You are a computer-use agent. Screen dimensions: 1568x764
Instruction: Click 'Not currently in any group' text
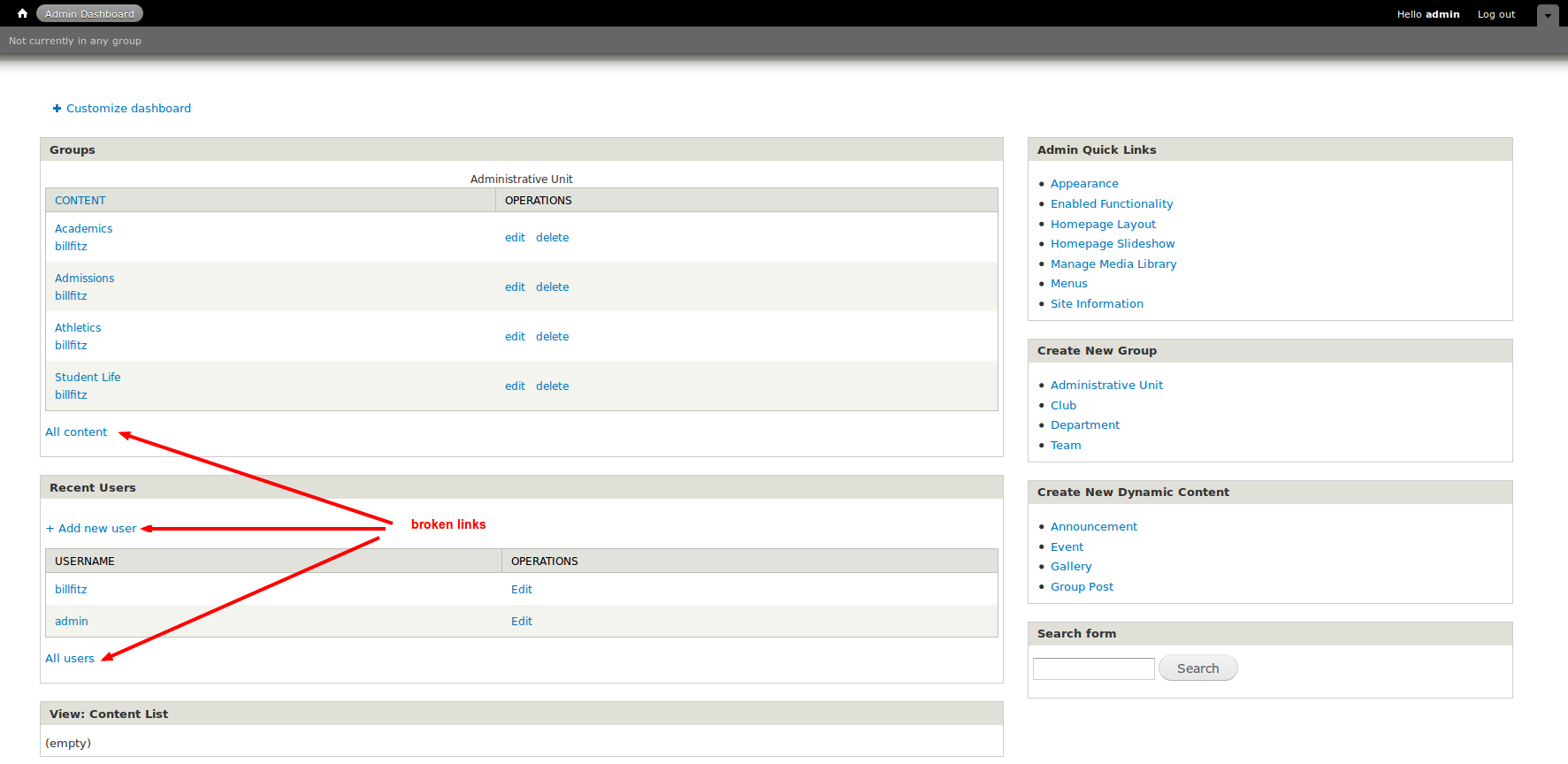[75, 41]
